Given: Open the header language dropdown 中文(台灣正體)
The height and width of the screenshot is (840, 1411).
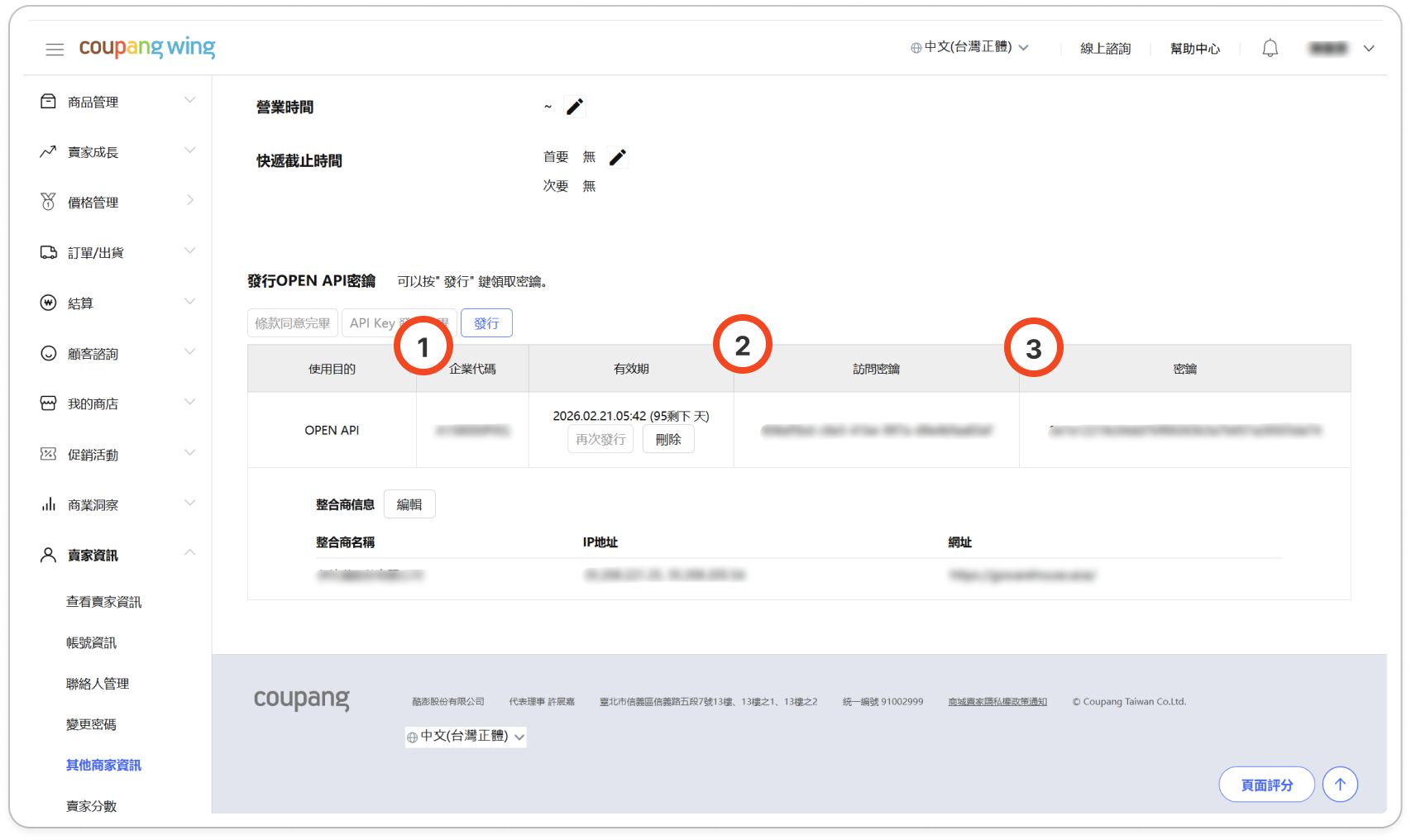Looking at the screenshot, I should [969, 48].
